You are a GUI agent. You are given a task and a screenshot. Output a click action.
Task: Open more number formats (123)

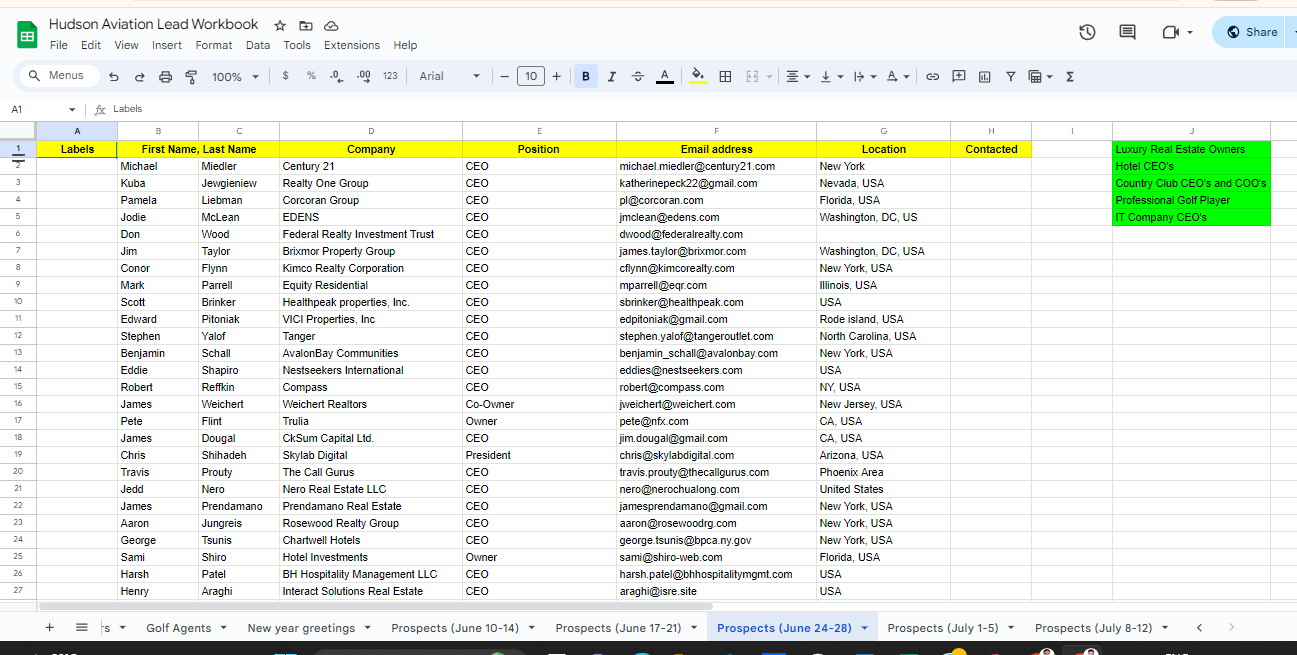click(x=390, y=76)
